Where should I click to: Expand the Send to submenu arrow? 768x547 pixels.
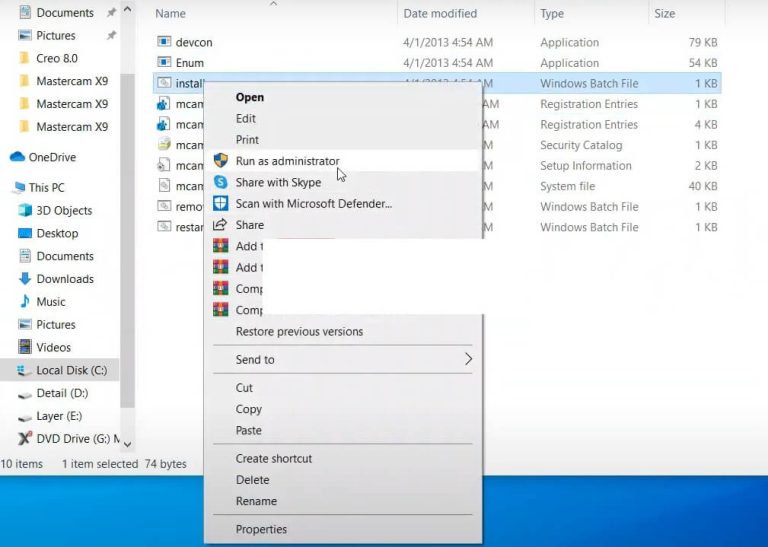468,359
